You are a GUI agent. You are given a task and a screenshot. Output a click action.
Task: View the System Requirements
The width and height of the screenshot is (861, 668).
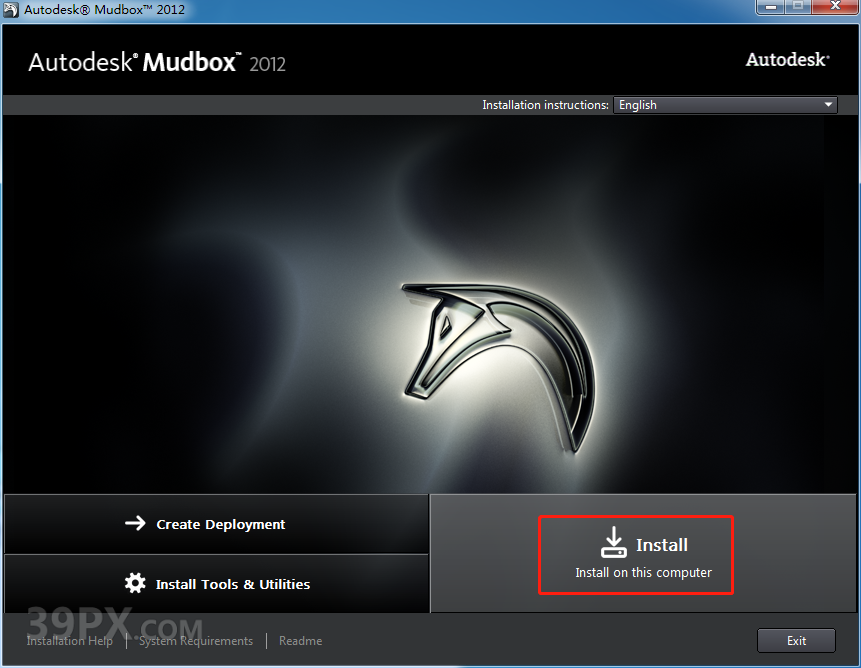point(196,641)
